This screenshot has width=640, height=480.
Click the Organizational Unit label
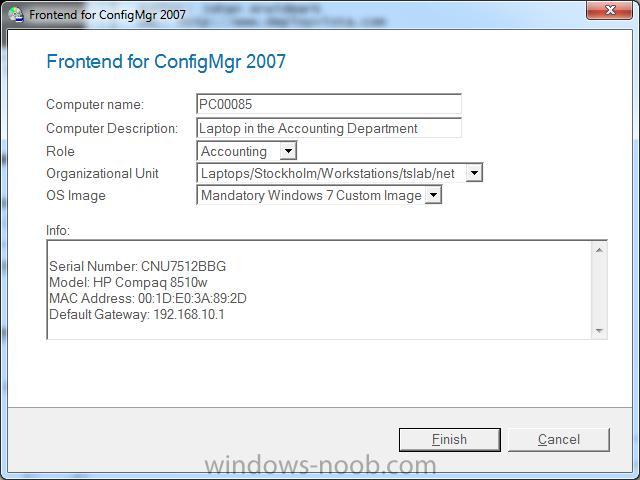102,173
